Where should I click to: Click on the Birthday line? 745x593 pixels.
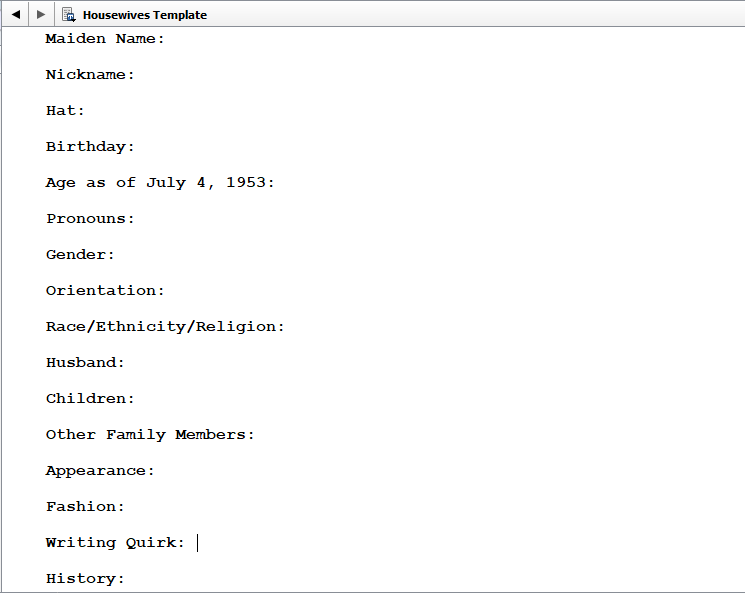tap(90, 147)
